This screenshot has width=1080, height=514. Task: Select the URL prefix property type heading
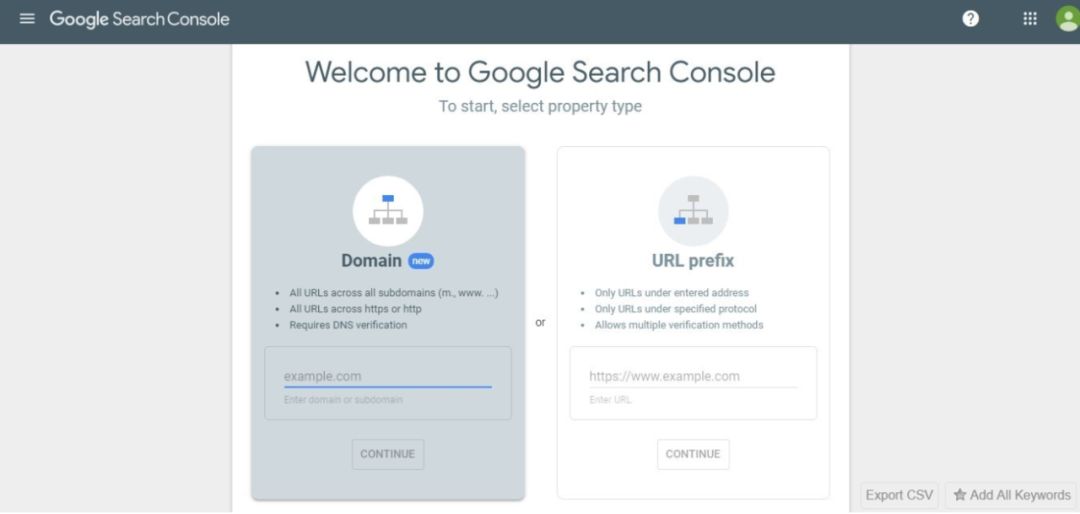tap(693, 261)
